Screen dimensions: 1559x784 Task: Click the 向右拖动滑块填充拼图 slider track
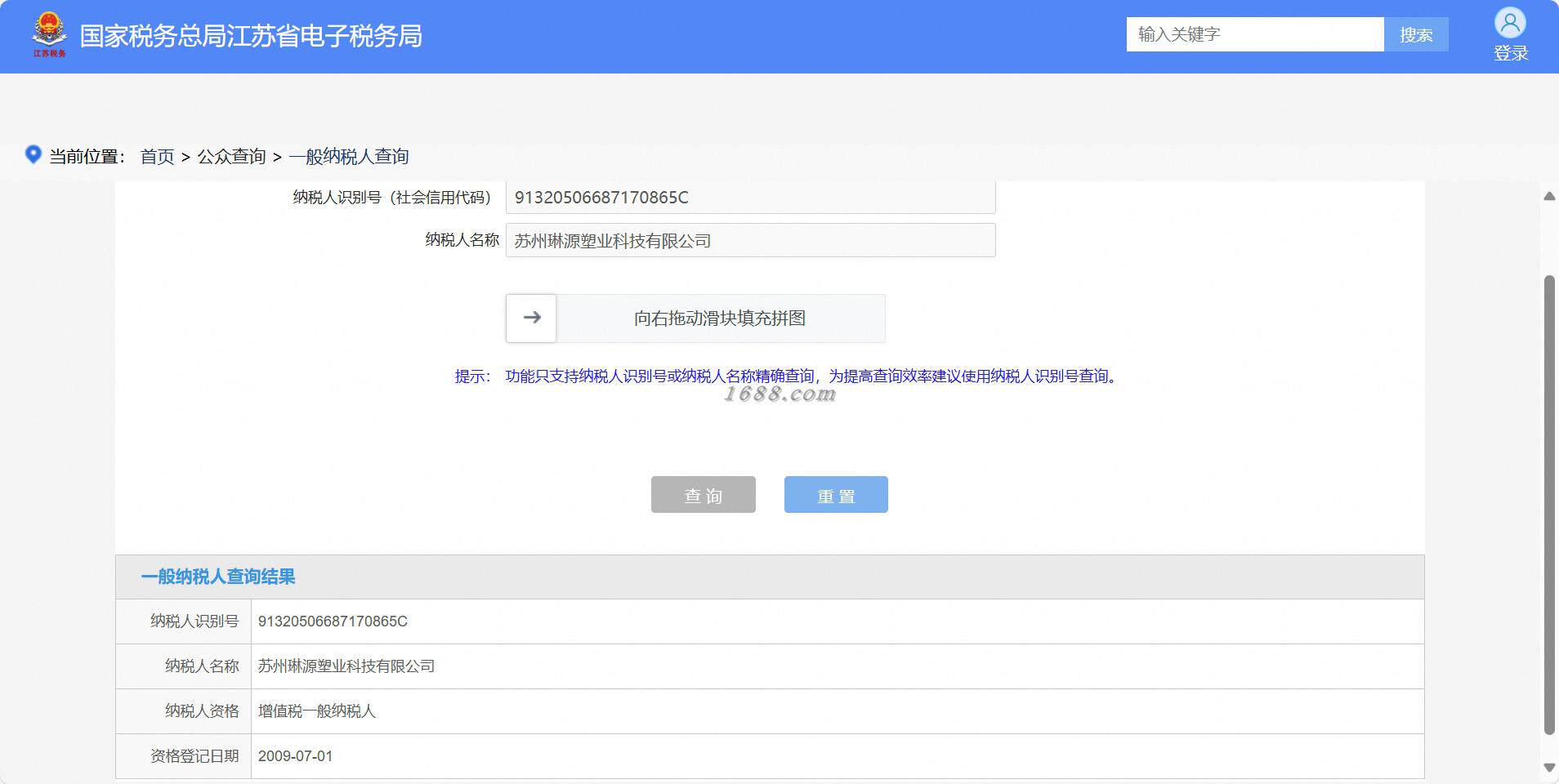point(695,318)
